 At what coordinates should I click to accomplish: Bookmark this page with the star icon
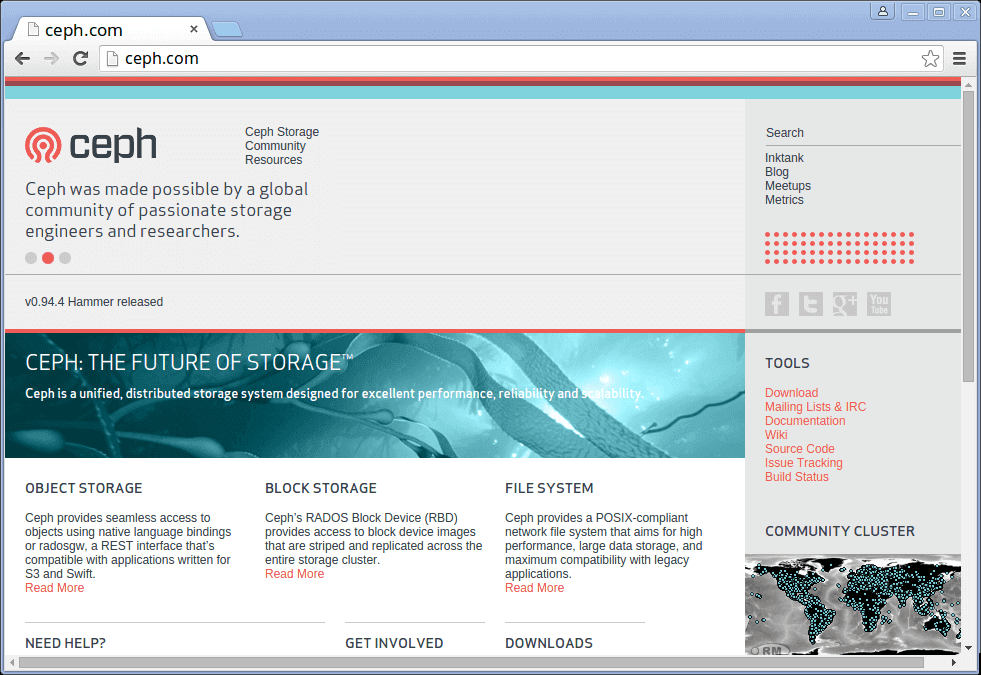[x=930, y=59]
